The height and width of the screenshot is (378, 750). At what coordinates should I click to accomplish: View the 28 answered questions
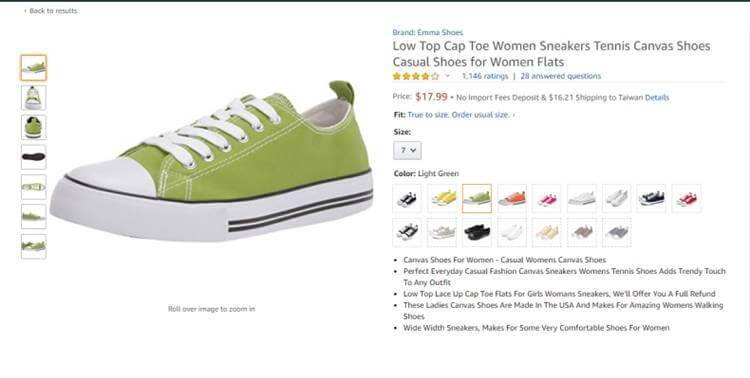[x=561, y=76]
